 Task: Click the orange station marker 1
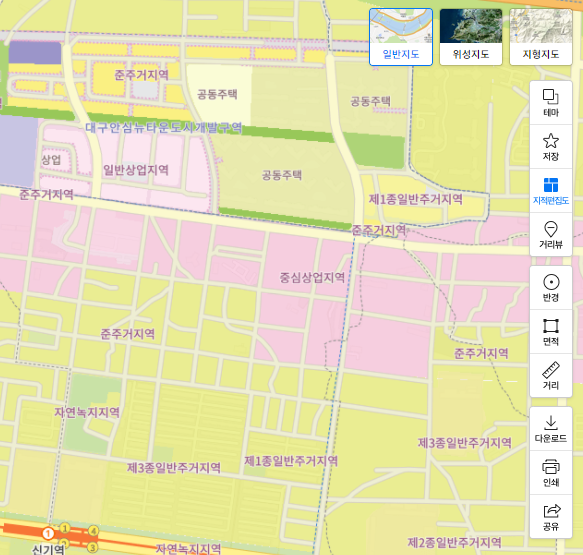48,534
